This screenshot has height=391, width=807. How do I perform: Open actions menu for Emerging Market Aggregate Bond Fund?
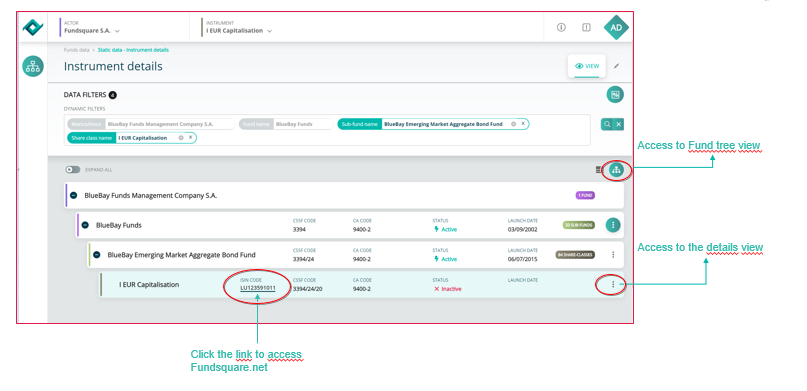(613, 255)
